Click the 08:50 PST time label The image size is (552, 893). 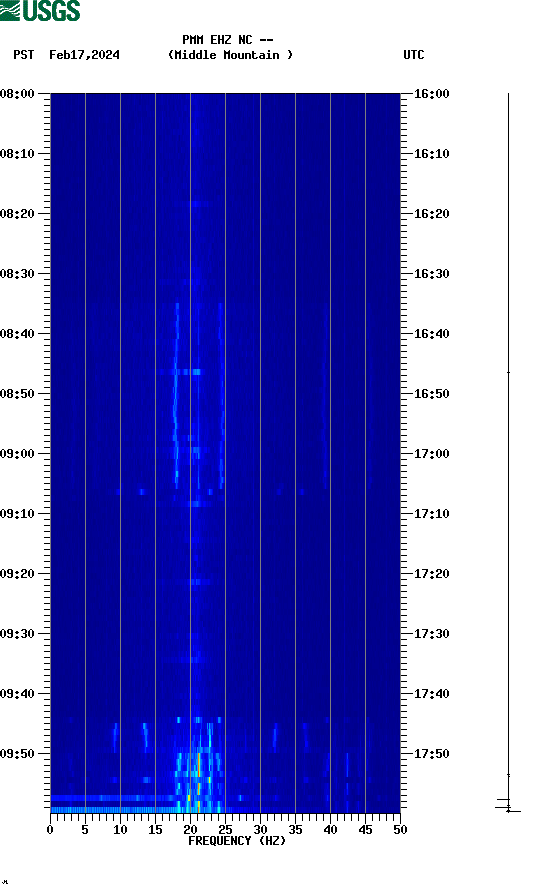pos(17,394)
